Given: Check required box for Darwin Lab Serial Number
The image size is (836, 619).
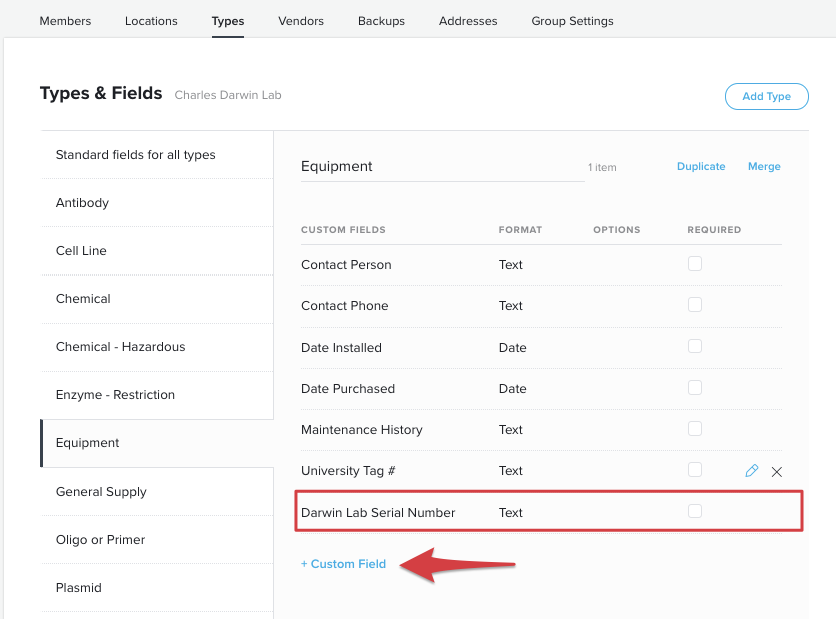Looking at the screenshot, I should [695, 511].
